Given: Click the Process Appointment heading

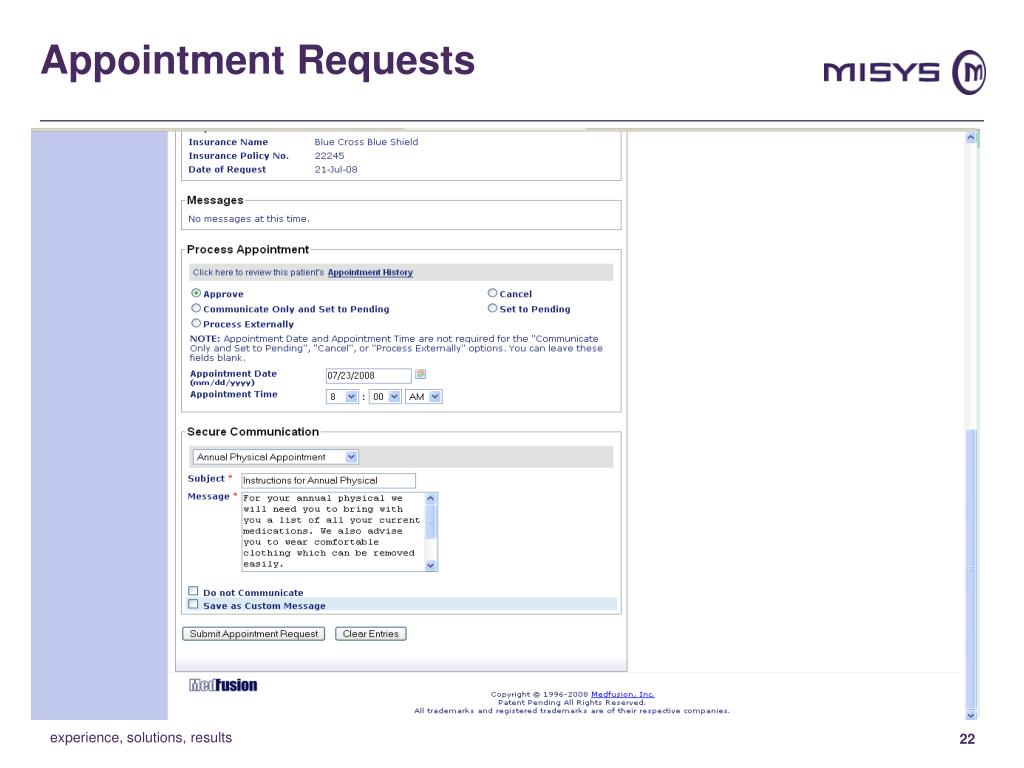Looking at the screenshot, I should click(248, 249).
